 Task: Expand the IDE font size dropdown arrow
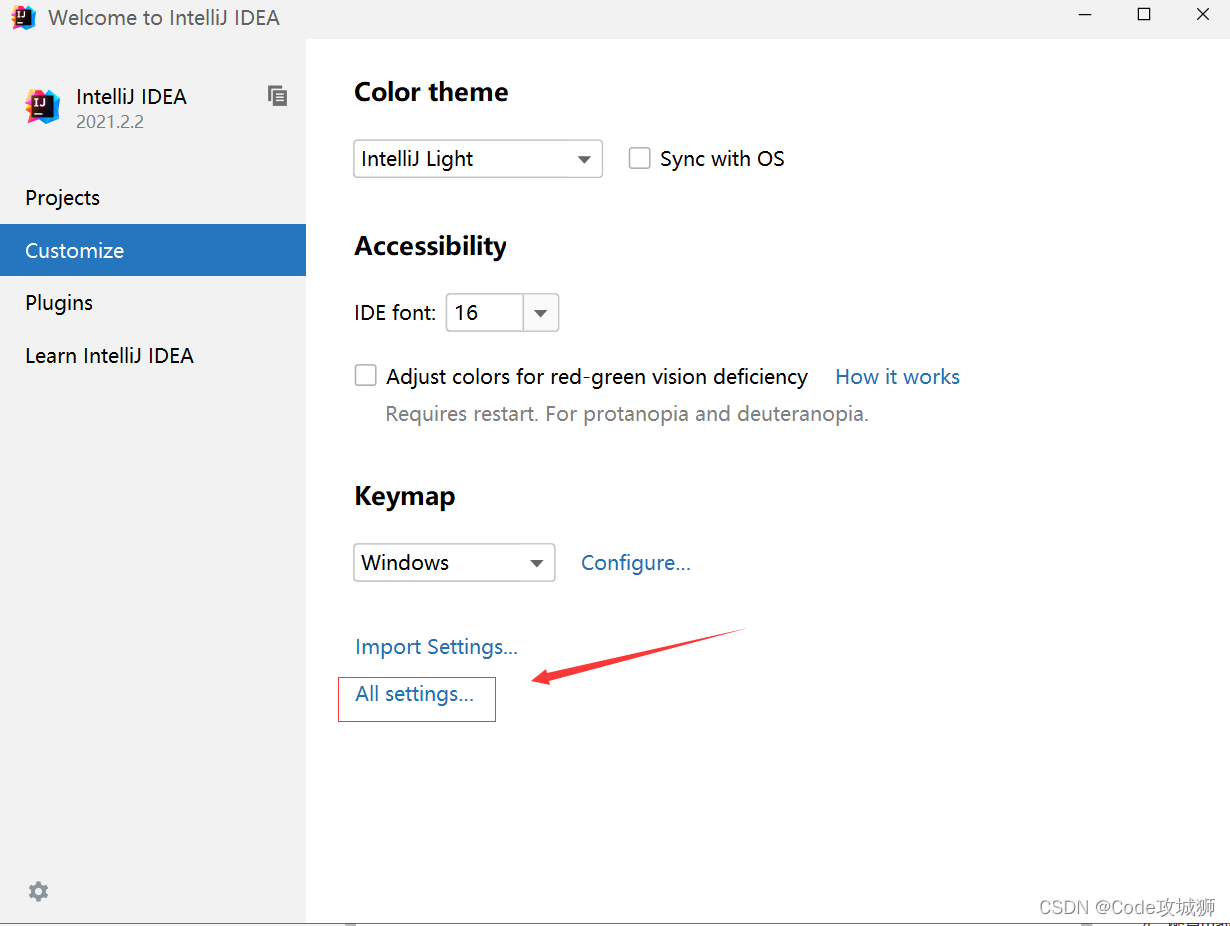point(541,313)
